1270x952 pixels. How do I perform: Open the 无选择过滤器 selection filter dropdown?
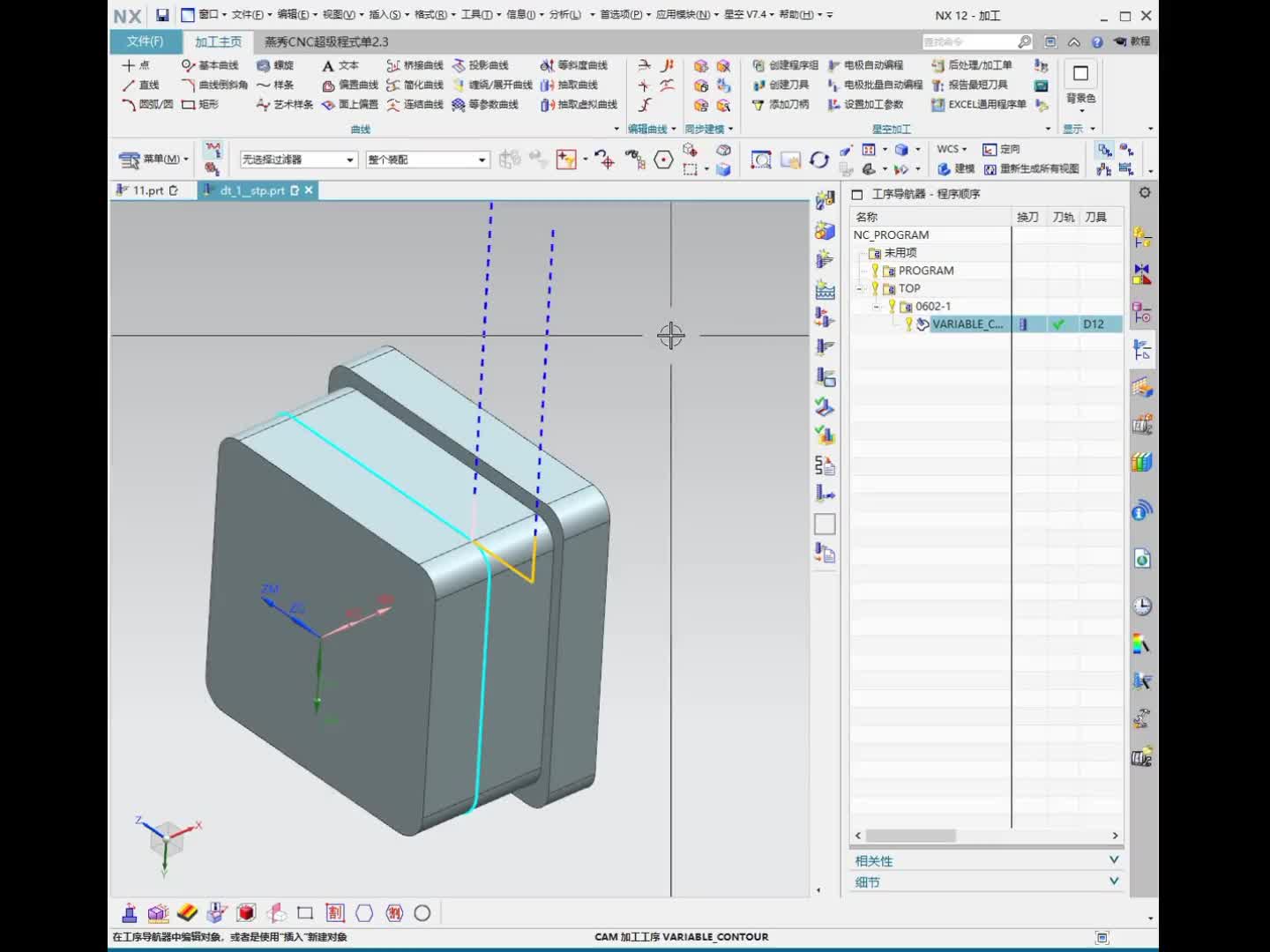pyautogui.click(x=298, y=160)
